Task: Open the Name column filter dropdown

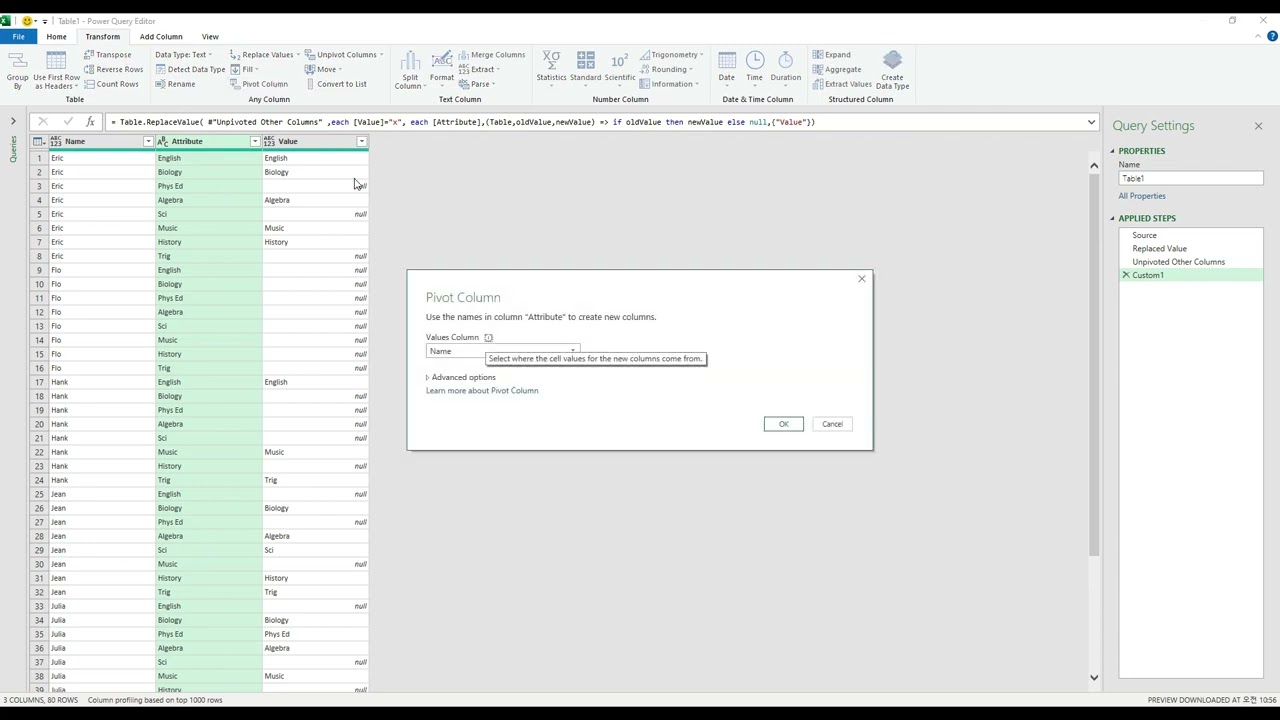Action: point(148,142)
